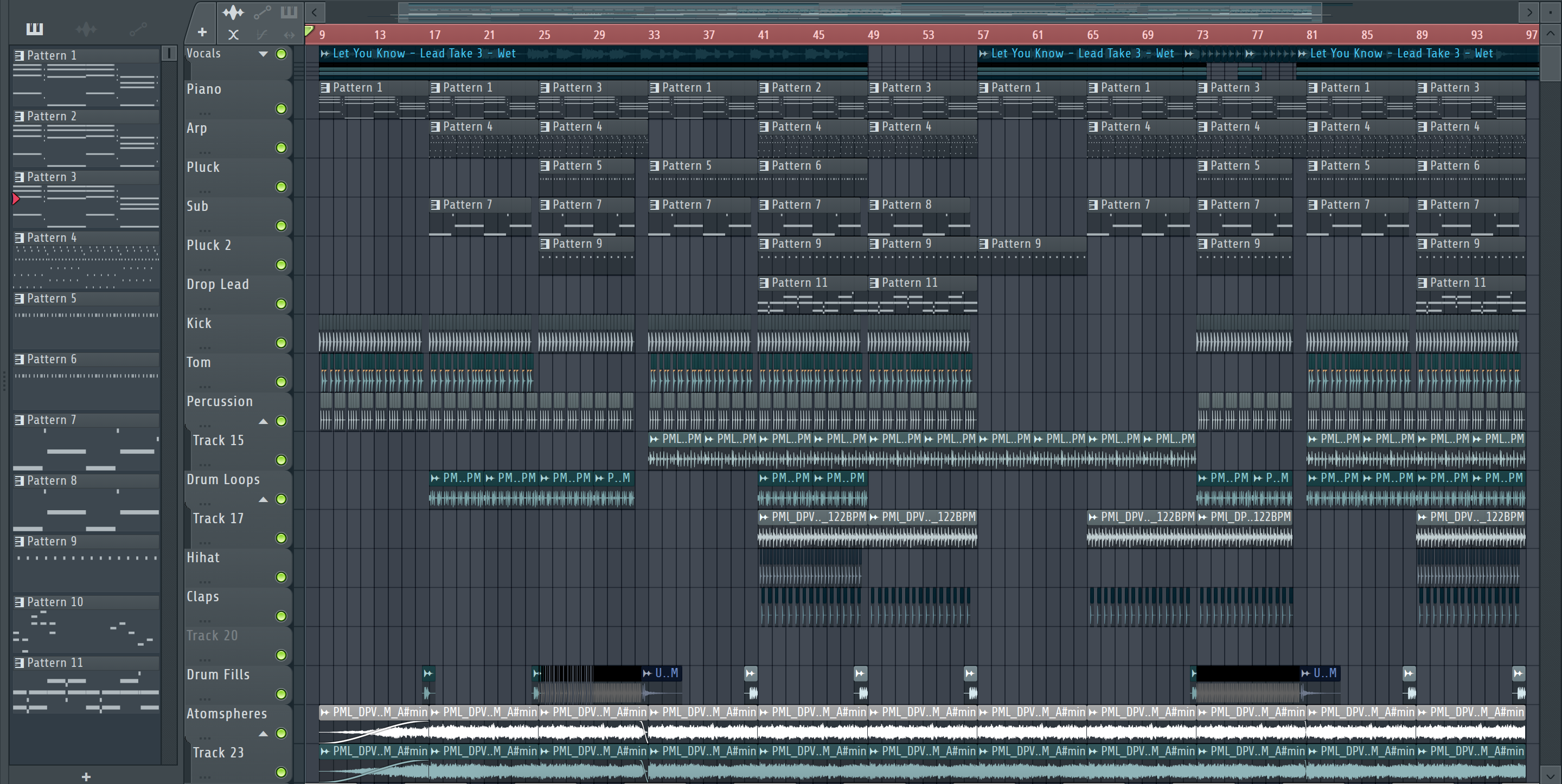1562x784 pixels.
Task: Collapse the Atmospheres group with its up arrow
Action: [x=263, y=734]
